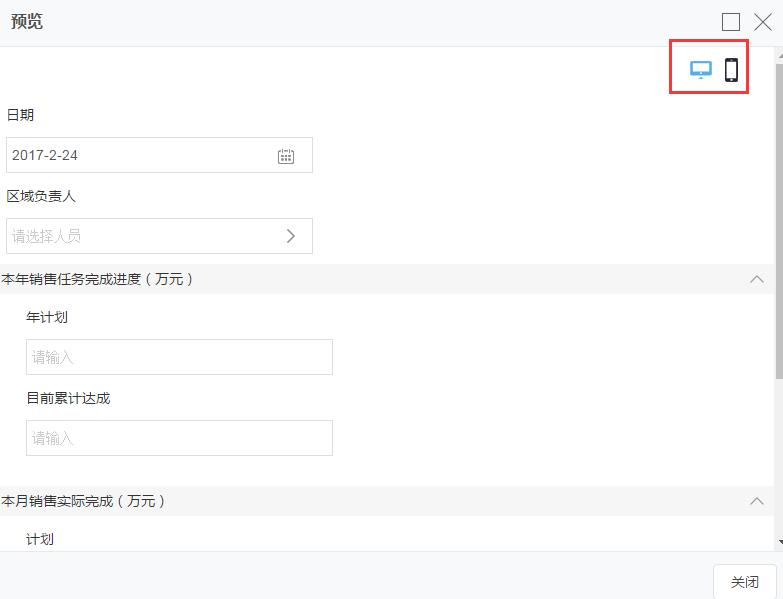Click the 请选择人员 selection field
Screen dimensions: 783x599
(x=140, y=236)
